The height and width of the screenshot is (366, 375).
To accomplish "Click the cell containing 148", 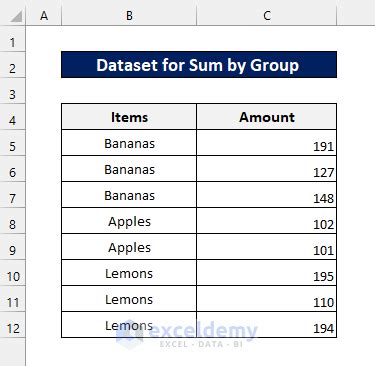I will [267, 195].
